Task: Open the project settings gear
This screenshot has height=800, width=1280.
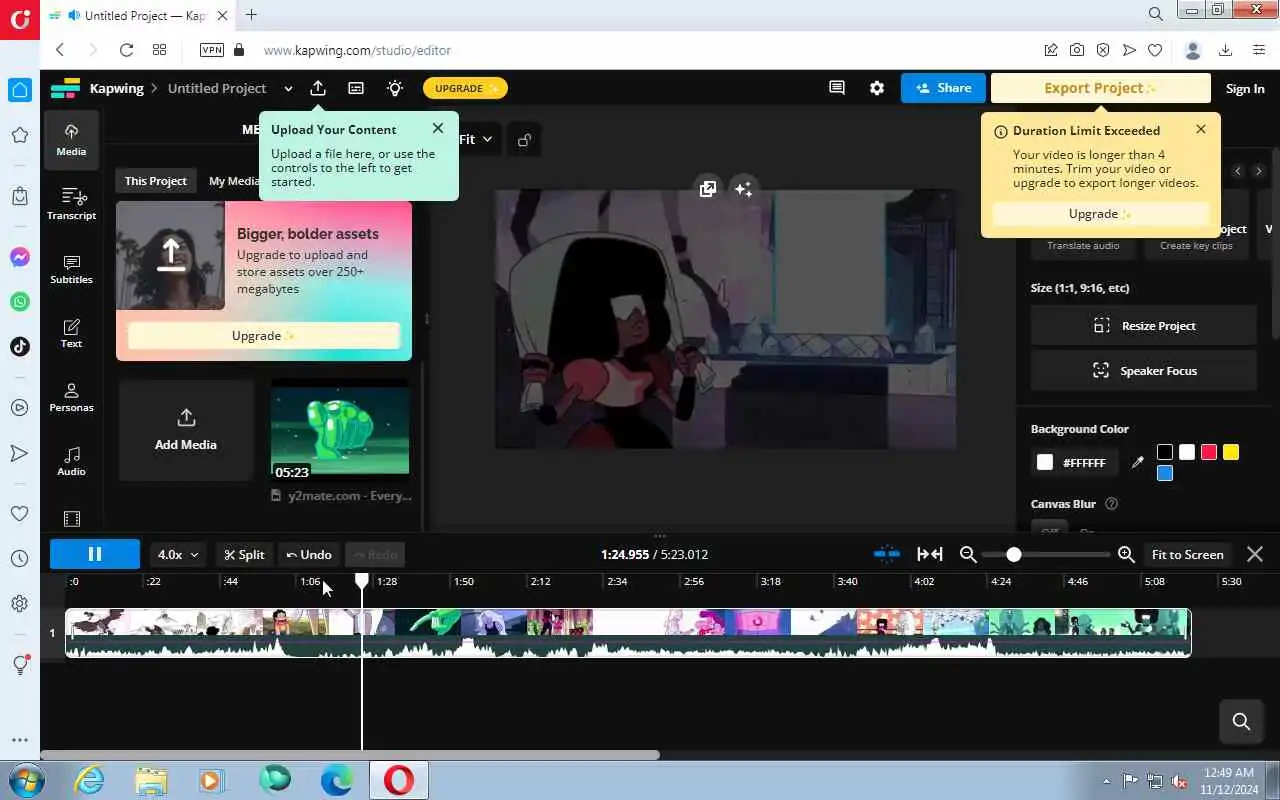Action: 877,88
